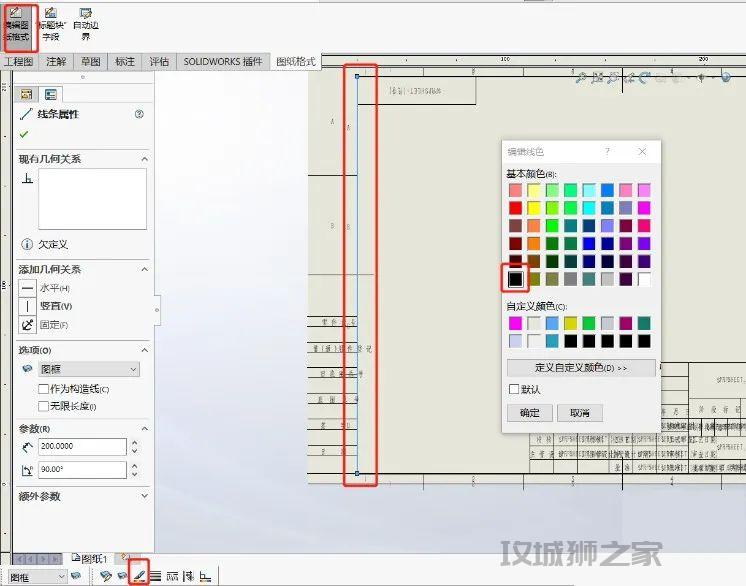The width and height of the screenshot is (746, 586).
Task: Confirm line properties with the green checkmark
Action: [24, 134]
